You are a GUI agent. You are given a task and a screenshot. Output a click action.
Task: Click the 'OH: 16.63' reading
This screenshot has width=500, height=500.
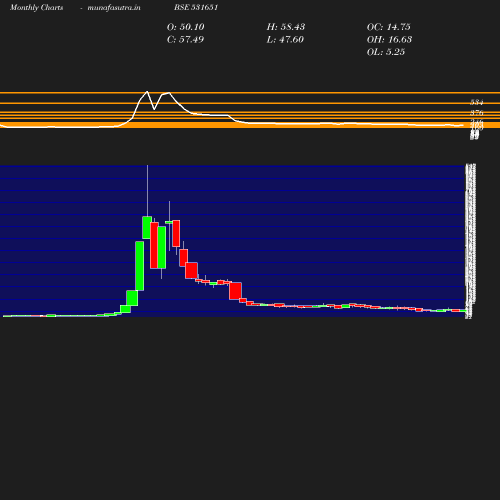[x=389, y=40]
